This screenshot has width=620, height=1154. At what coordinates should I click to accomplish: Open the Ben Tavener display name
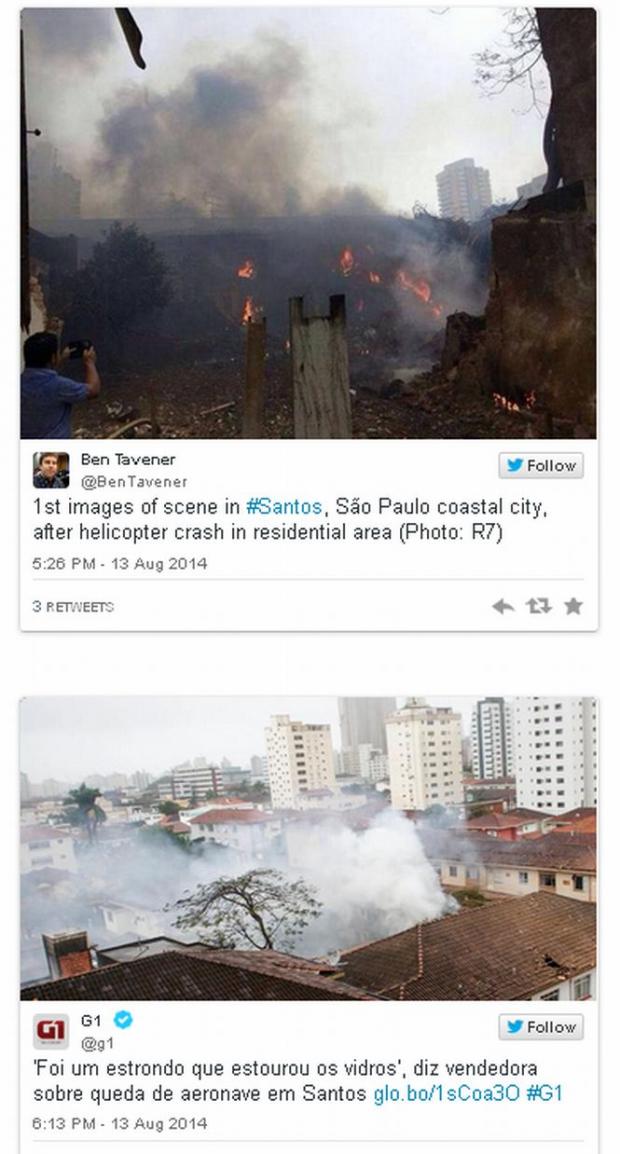128,459
